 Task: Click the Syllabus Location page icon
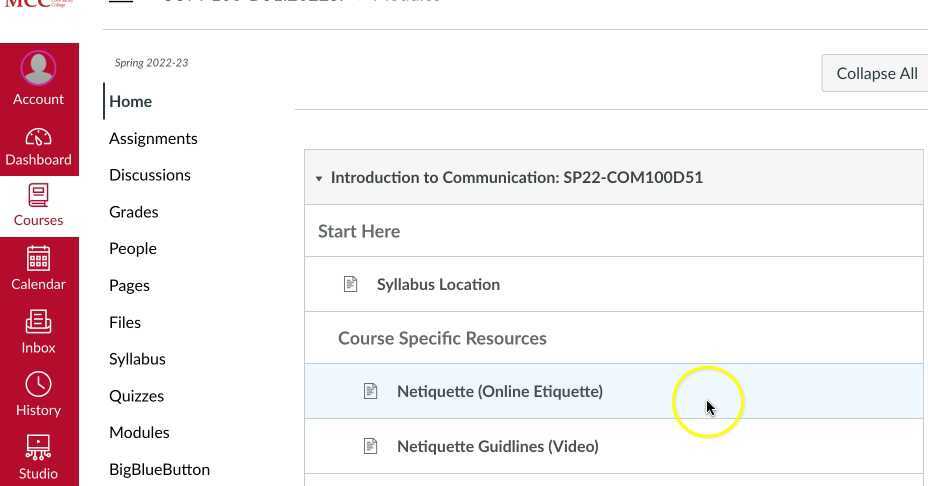(350, 284)
